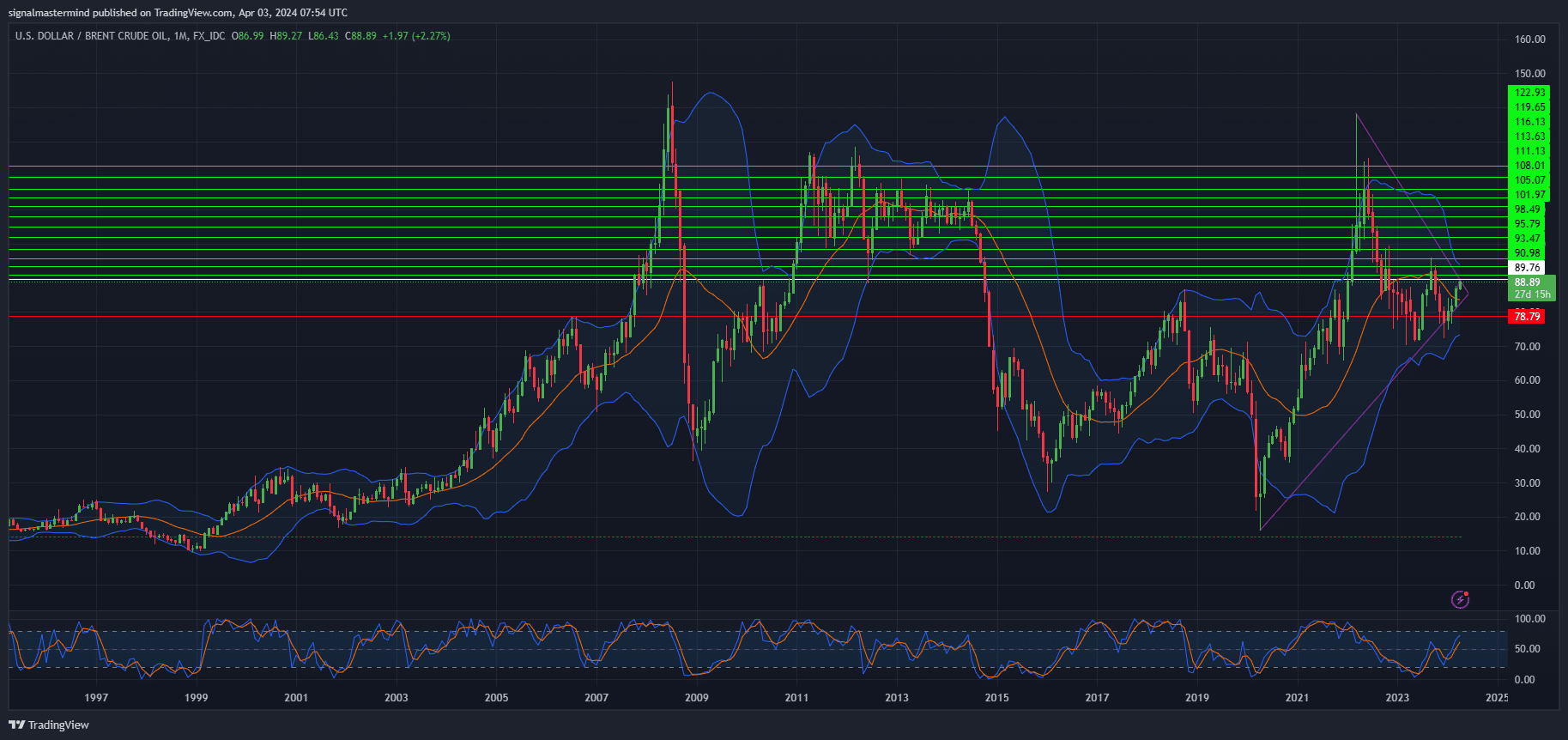This screenshot has width=1568, height=740.
Task: Click the red 78.79 price level label
Action: 1527,317
